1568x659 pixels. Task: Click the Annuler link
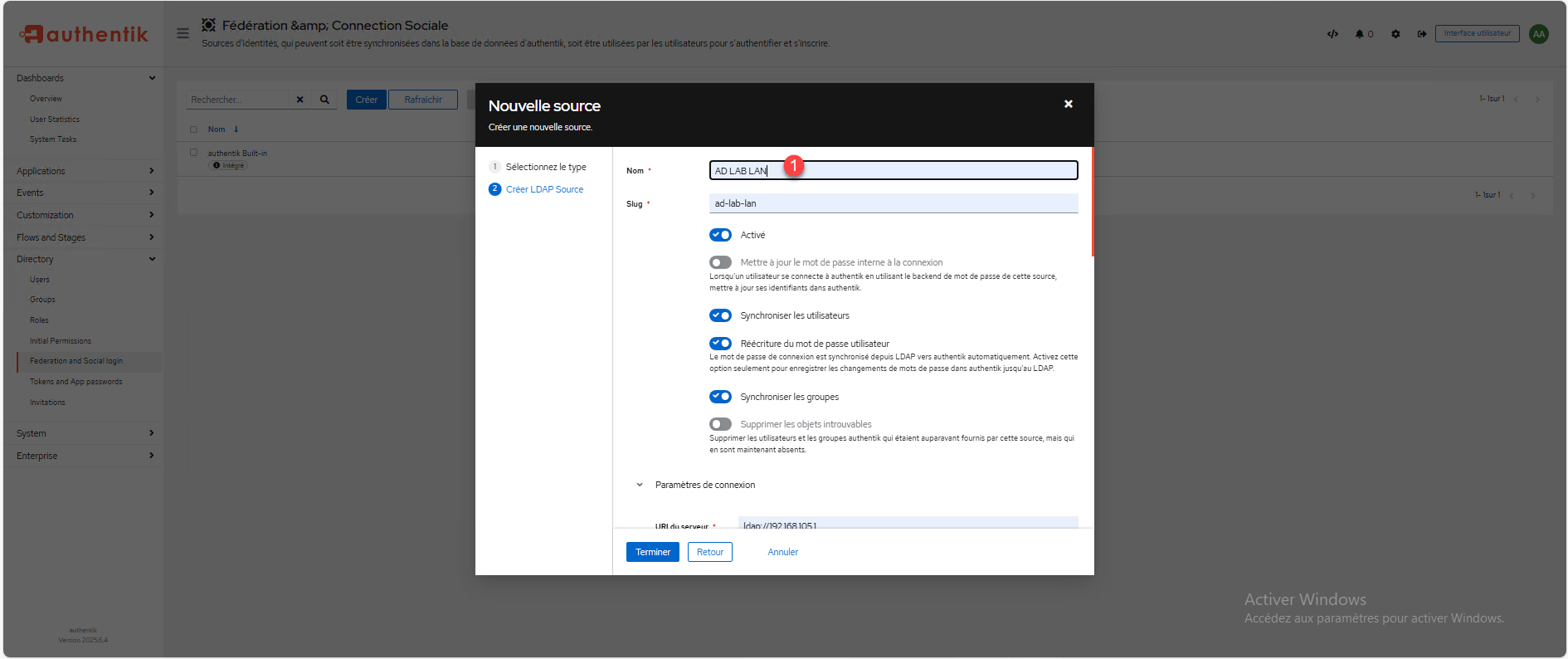(x=782, y=552)
